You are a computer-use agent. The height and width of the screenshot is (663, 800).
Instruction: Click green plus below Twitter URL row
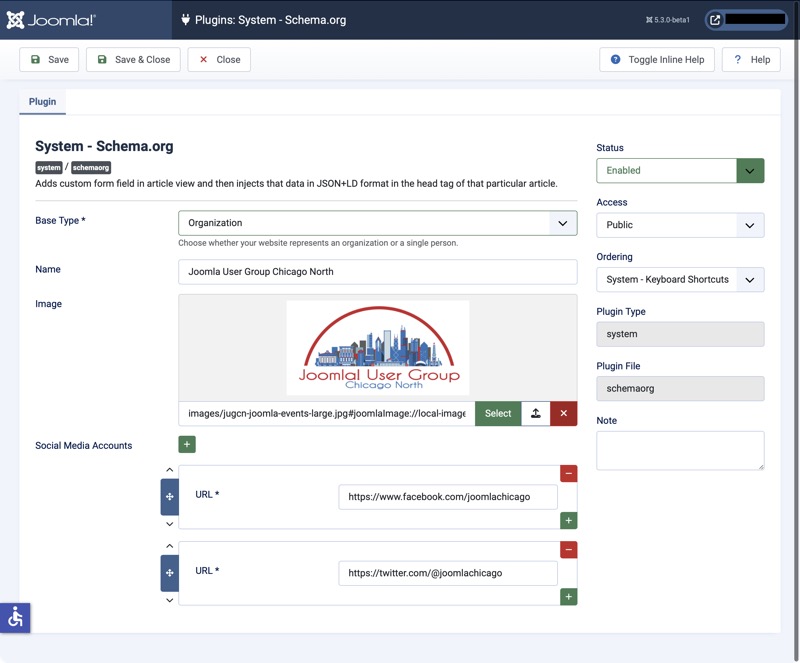click(568, 597)
